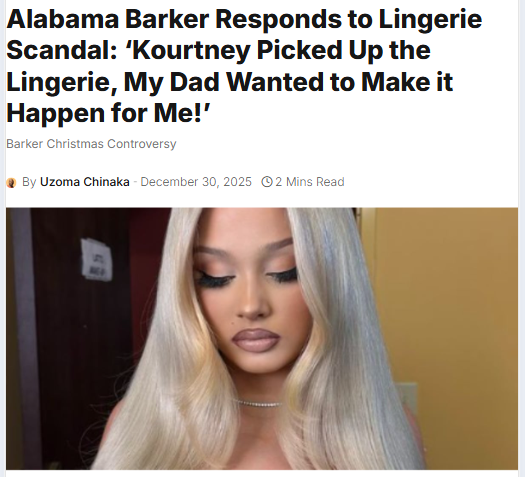Click the 'By' label before author name
The height and width of the screenshot is (477, 525).
(x=29, y=182)
